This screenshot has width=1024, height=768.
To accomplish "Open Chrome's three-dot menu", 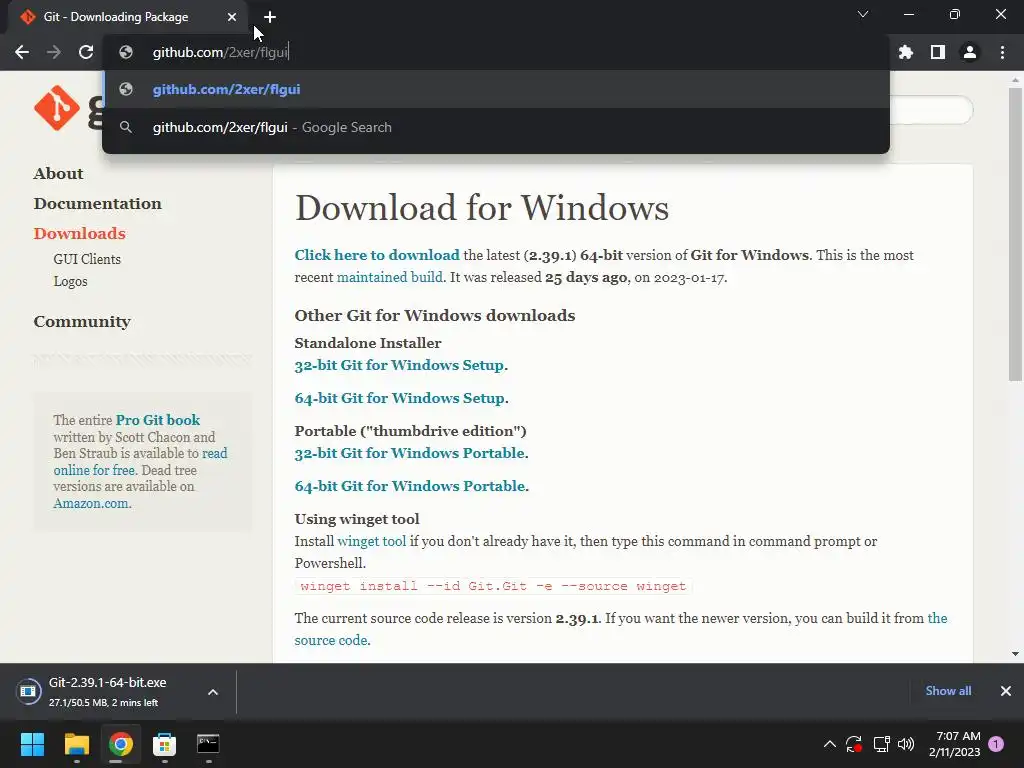I will (x=1002, y=52).
